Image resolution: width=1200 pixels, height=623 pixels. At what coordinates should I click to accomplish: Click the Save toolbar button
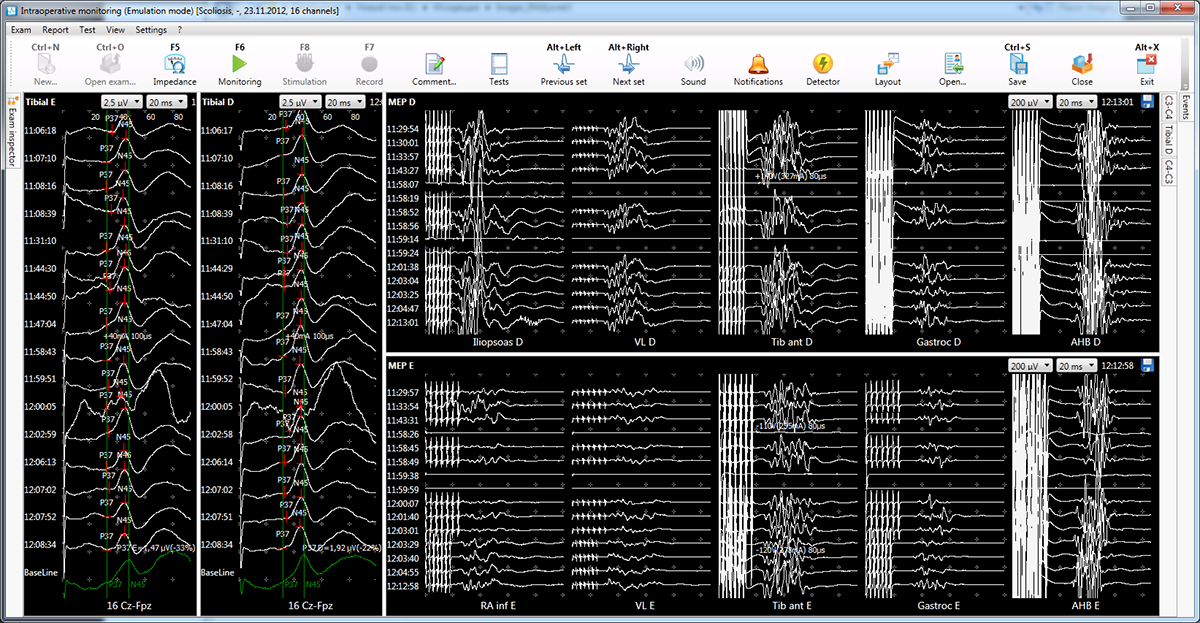point(1017,65)
